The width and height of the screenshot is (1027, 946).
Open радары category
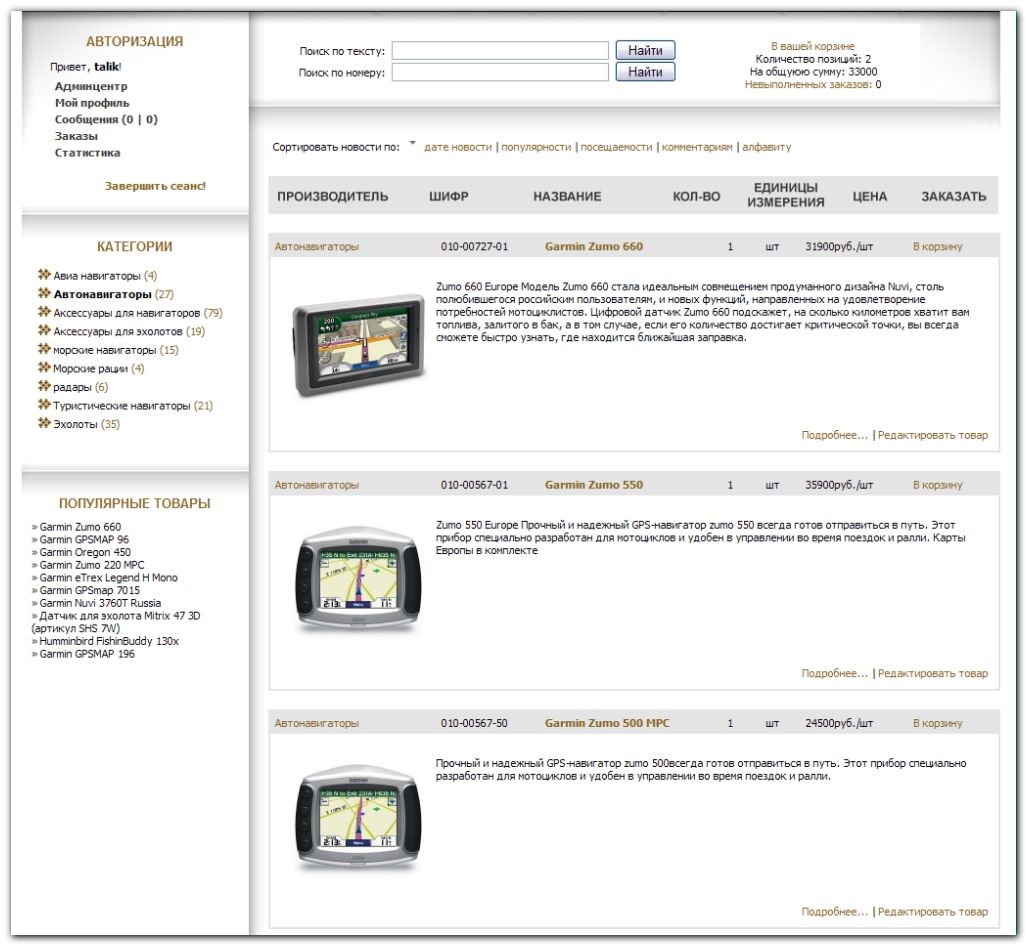72,387
